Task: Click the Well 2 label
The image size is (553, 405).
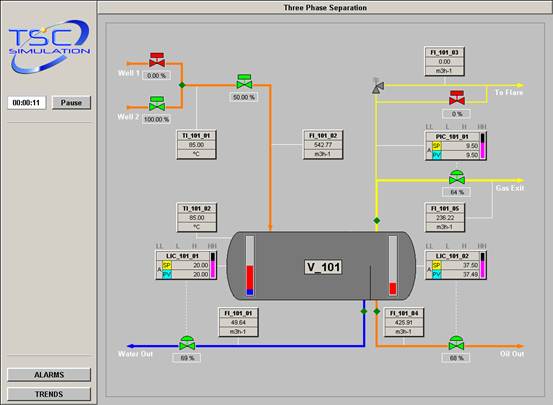Action: (x=128, y=117)
